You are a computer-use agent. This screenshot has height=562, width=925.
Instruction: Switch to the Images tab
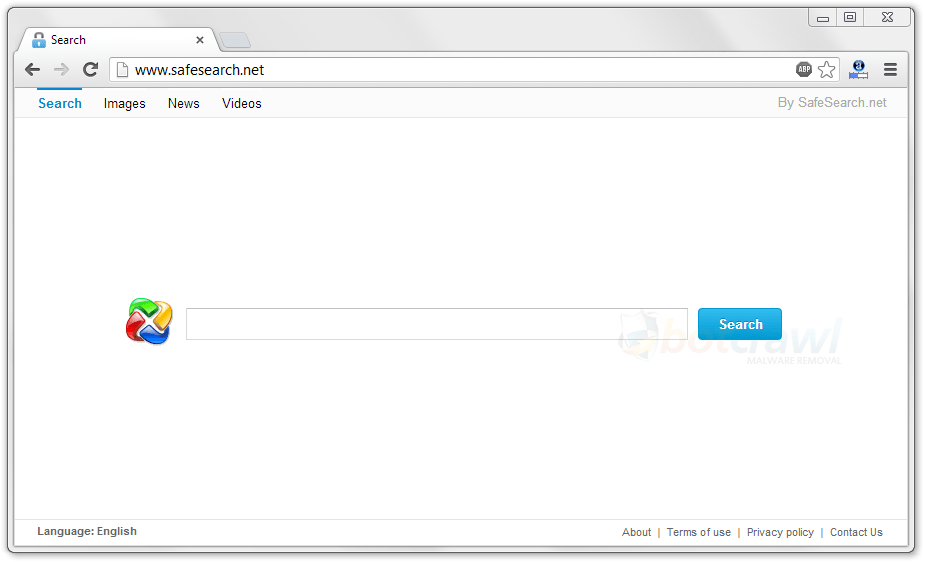[124, 103]
